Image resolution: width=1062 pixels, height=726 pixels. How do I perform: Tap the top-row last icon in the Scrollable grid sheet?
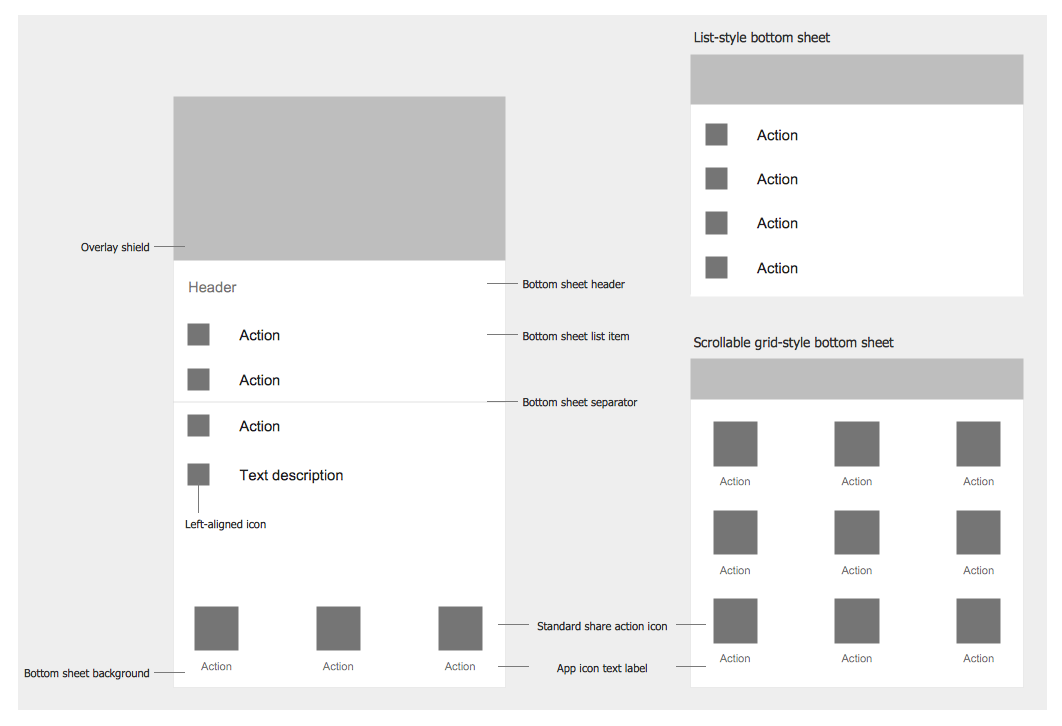978,444
